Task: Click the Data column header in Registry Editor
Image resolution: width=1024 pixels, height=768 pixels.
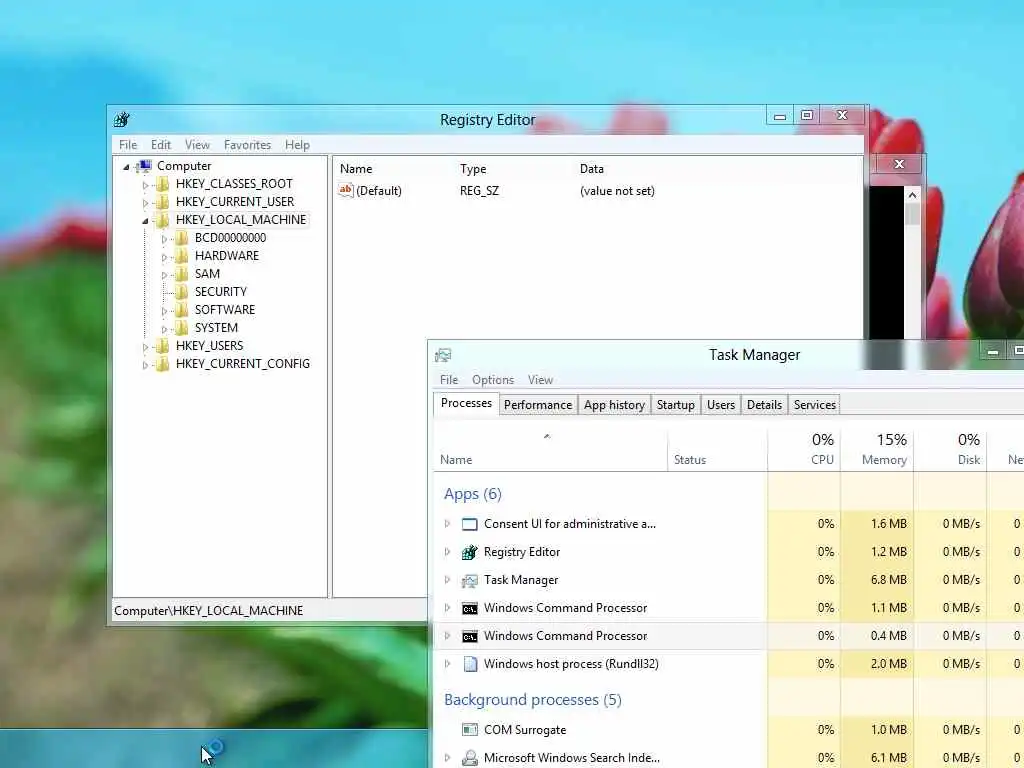Action: [592, 169]
